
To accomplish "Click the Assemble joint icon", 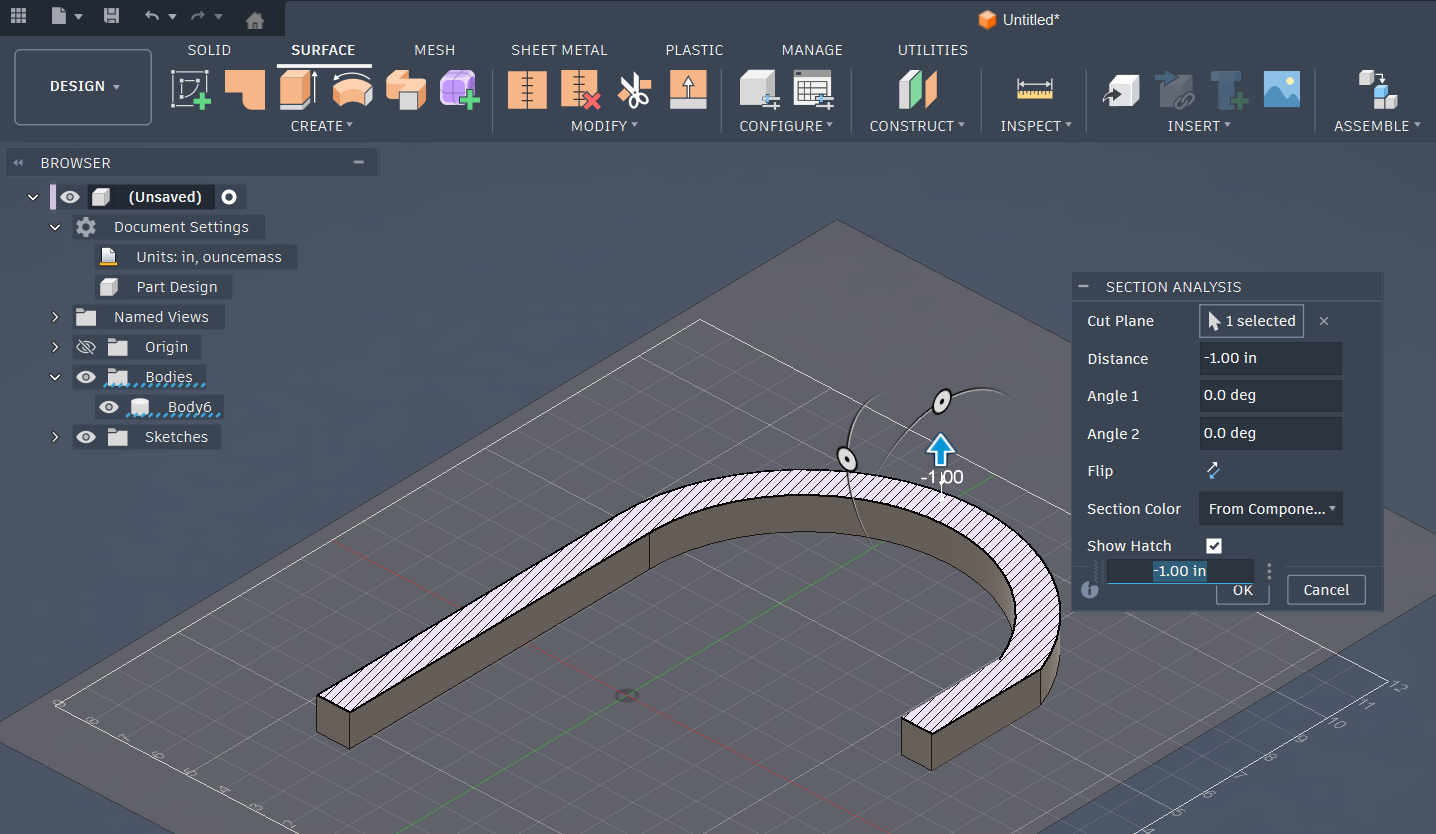I will 1377,90.
